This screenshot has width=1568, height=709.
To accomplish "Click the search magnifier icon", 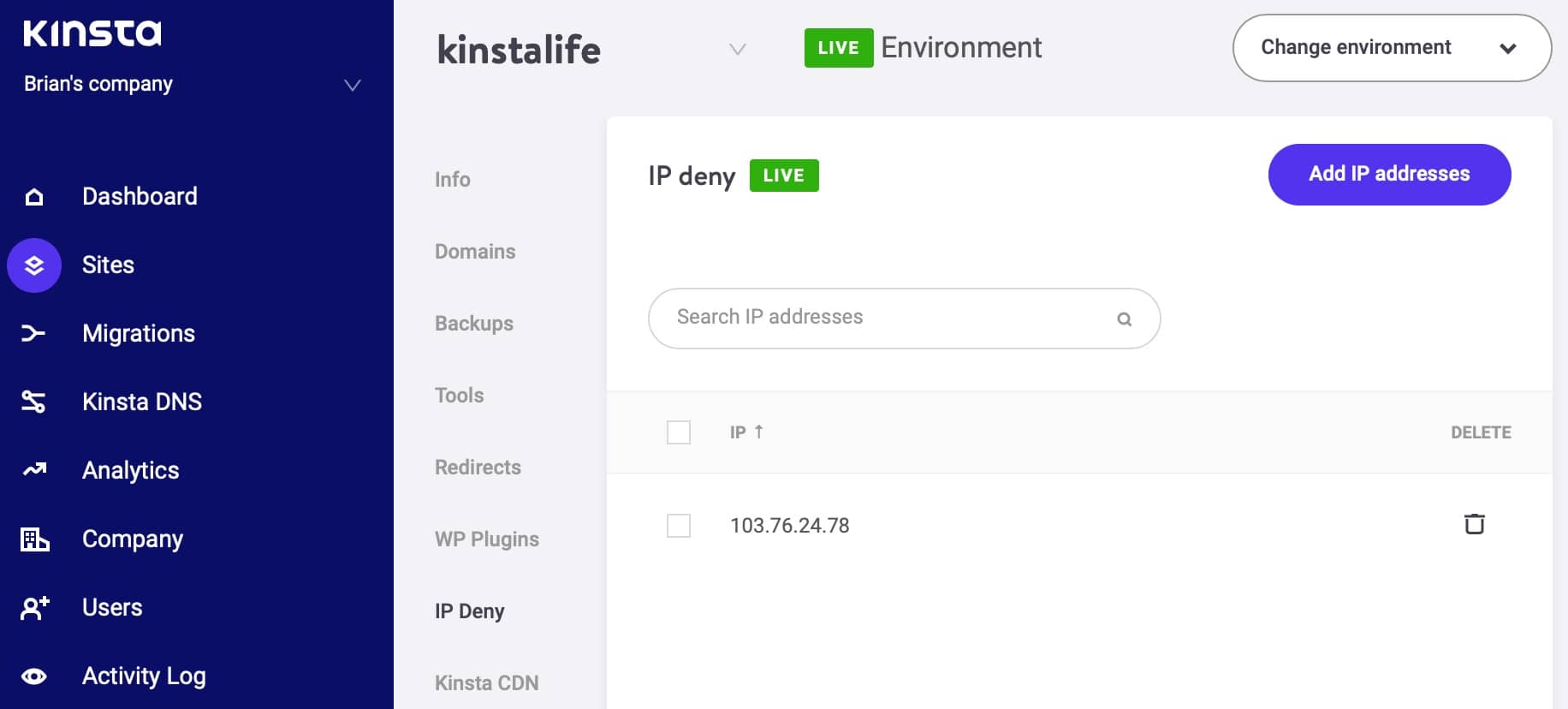I will (1124, 319).
